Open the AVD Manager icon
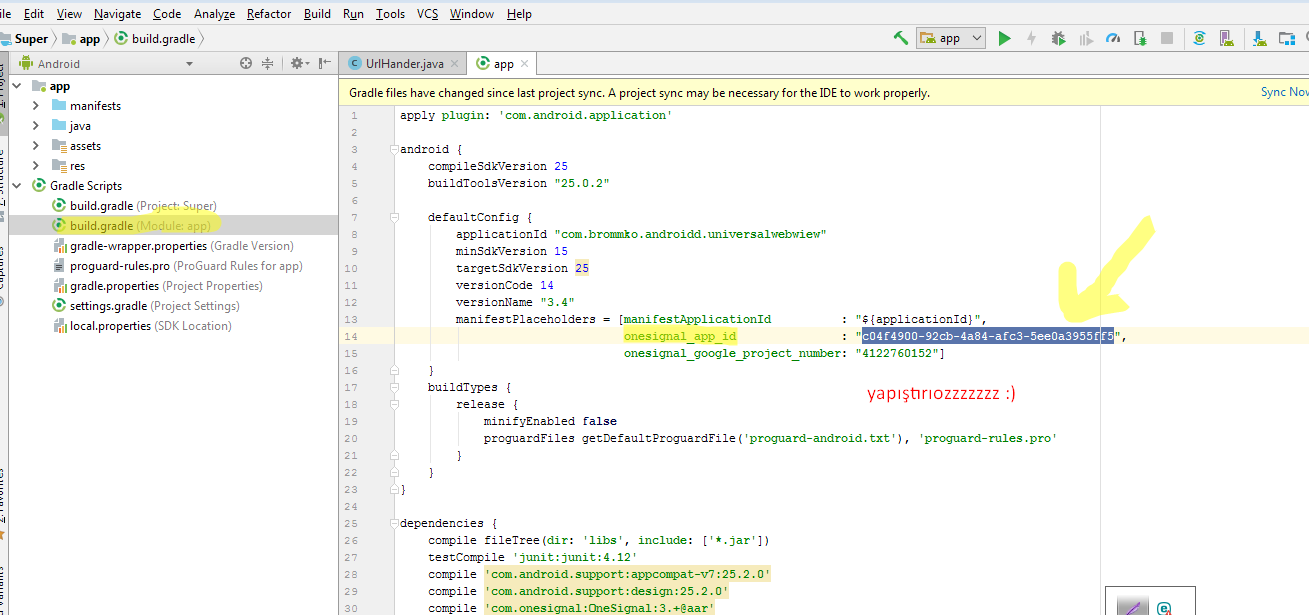The width and height of the screenshot is (1309, 615). 1226,38
